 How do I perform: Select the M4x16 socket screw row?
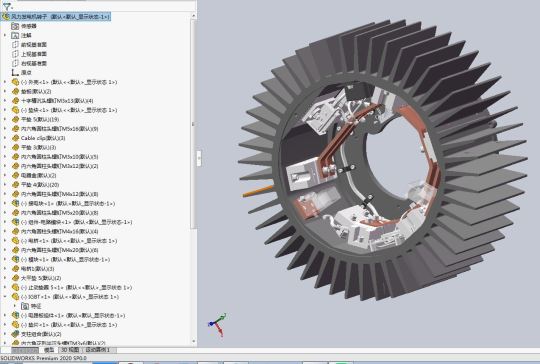60,231
